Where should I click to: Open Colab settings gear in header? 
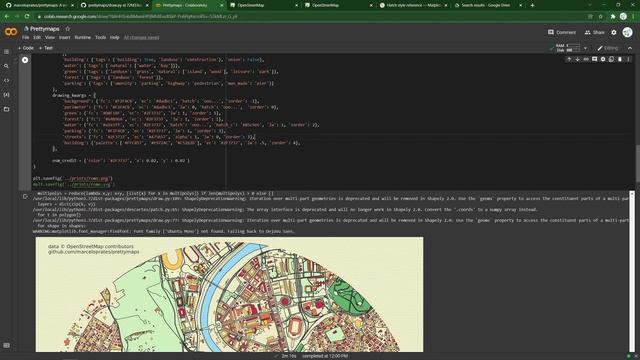[614, 32]
